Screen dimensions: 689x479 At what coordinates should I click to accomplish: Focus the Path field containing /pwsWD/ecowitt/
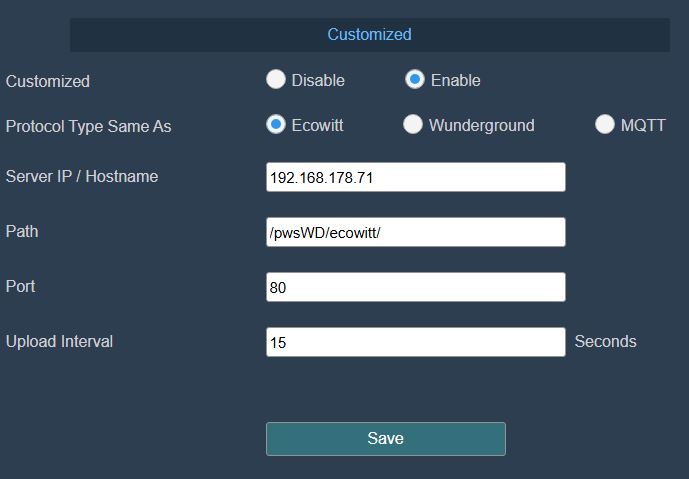415,232
